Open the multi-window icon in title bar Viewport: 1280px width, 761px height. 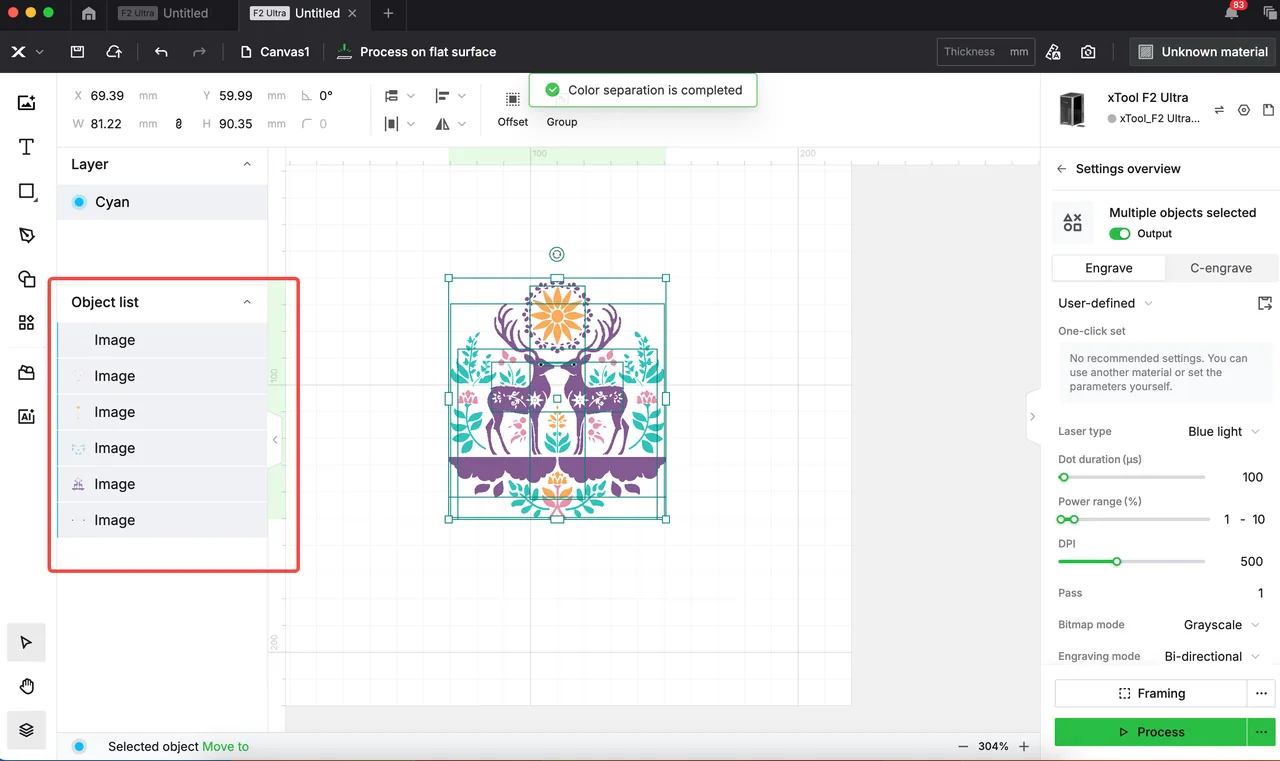[x=1269, y=13]
